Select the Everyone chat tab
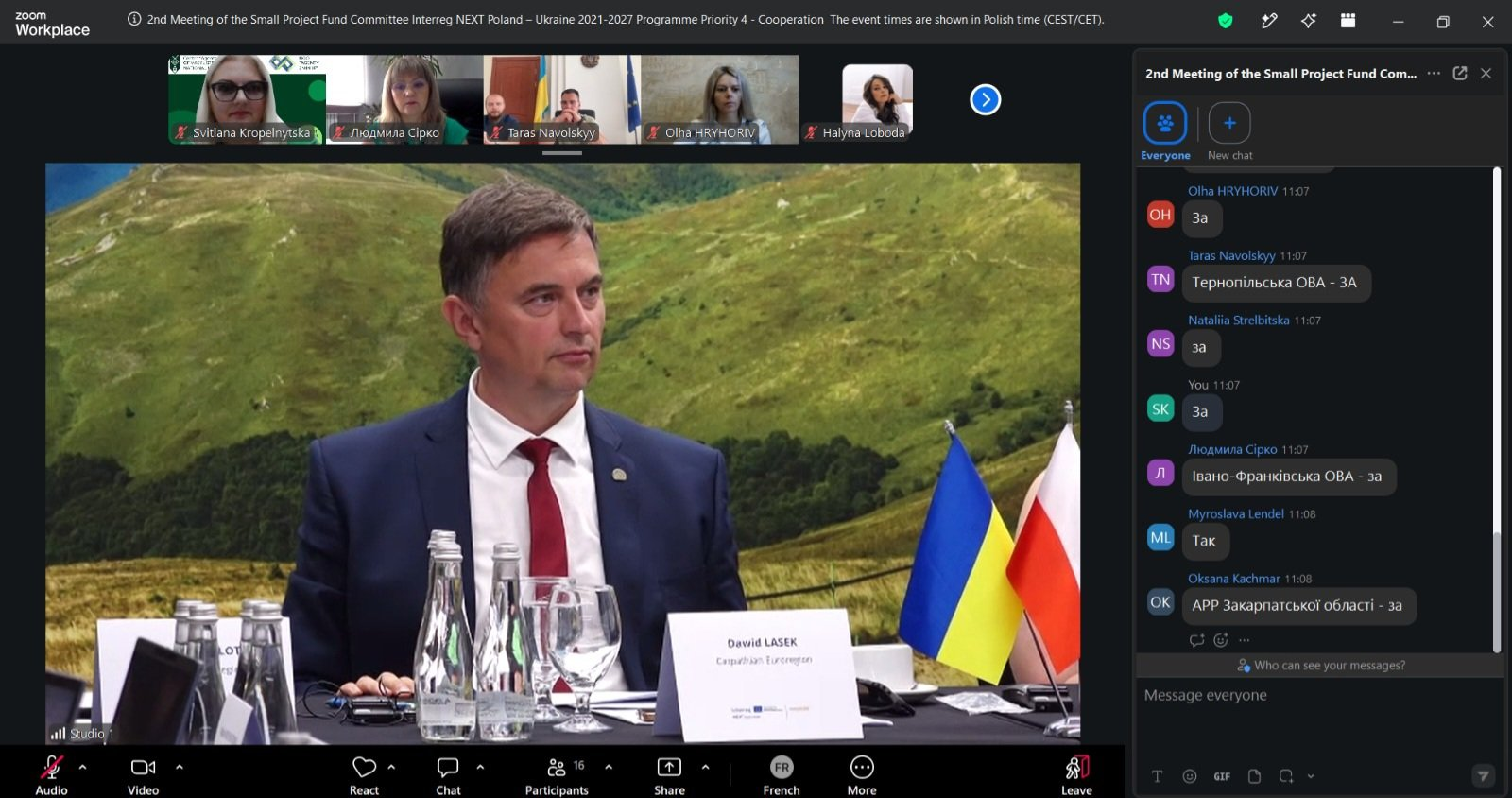This screenshot has height=798, width=1512. pos(1165,130)
